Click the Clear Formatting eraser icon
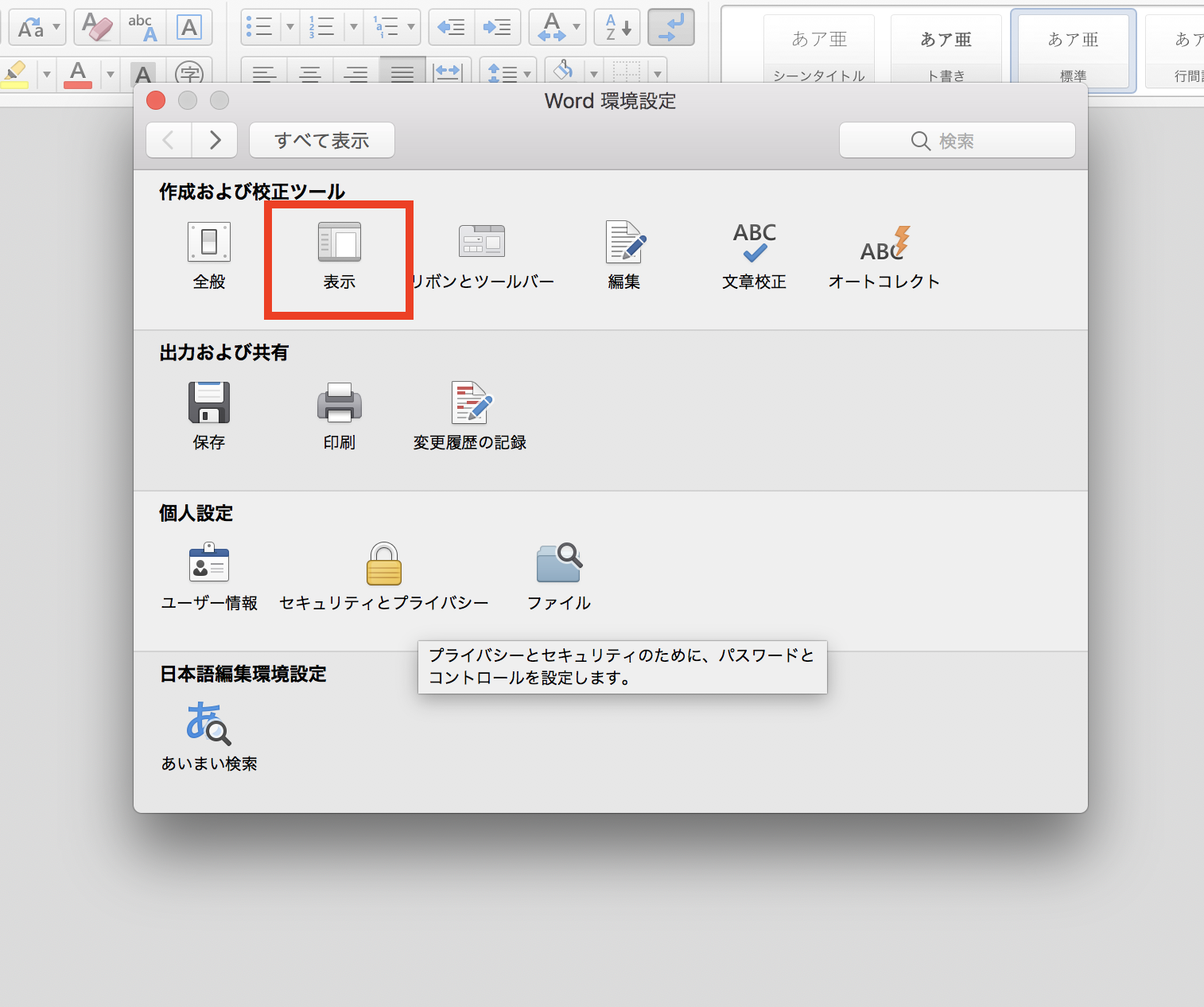 (x=98, y=27)
